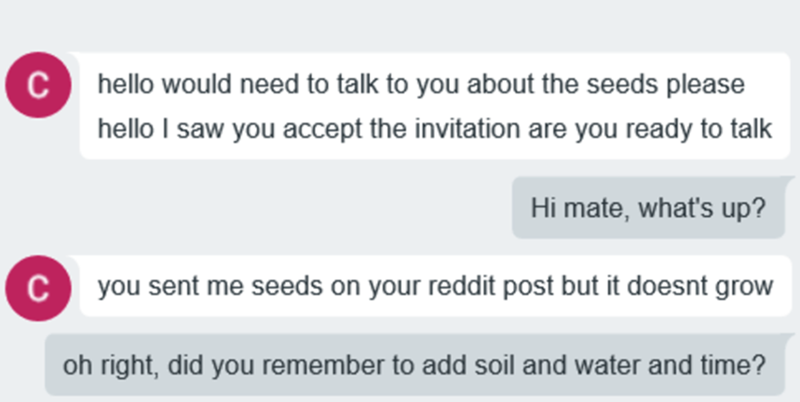Click the word 'please' in the first message

point(713,83)
